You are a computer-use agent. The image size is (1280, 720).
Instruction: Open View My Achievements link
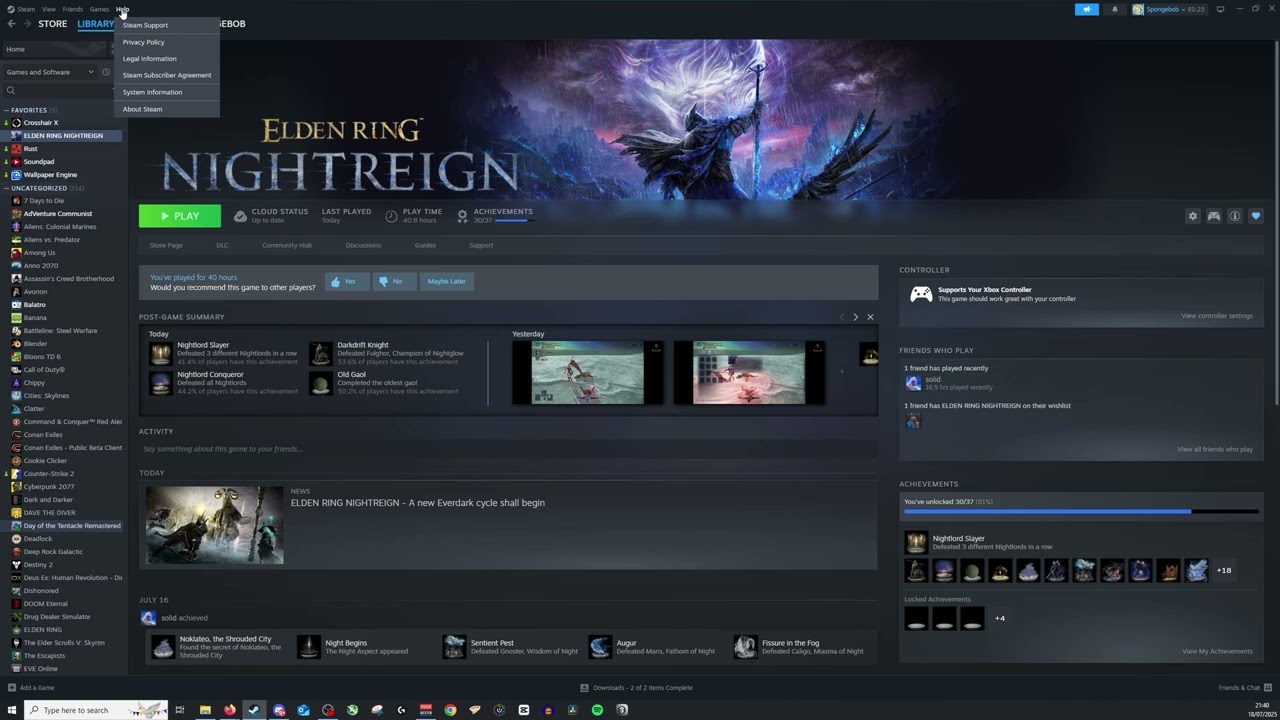point(1217,651)
